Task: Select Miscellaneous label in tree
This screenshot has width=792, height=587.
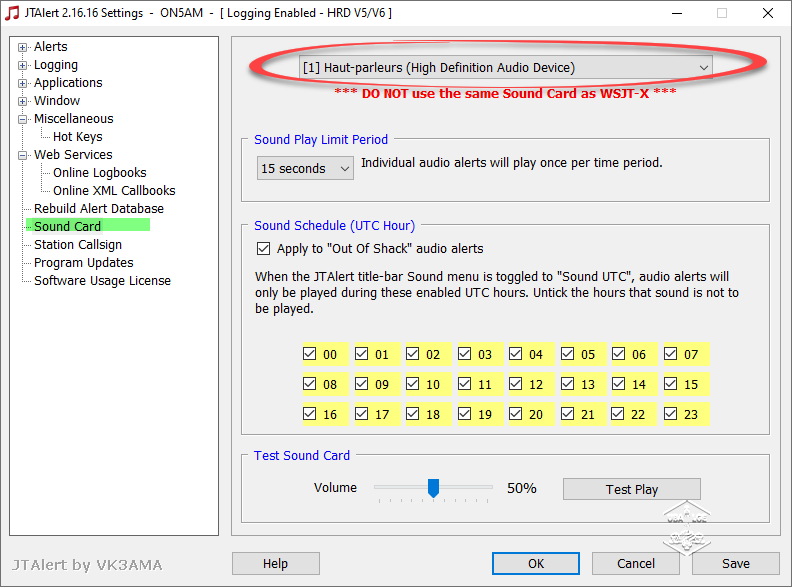Action: tap(74, 119)
